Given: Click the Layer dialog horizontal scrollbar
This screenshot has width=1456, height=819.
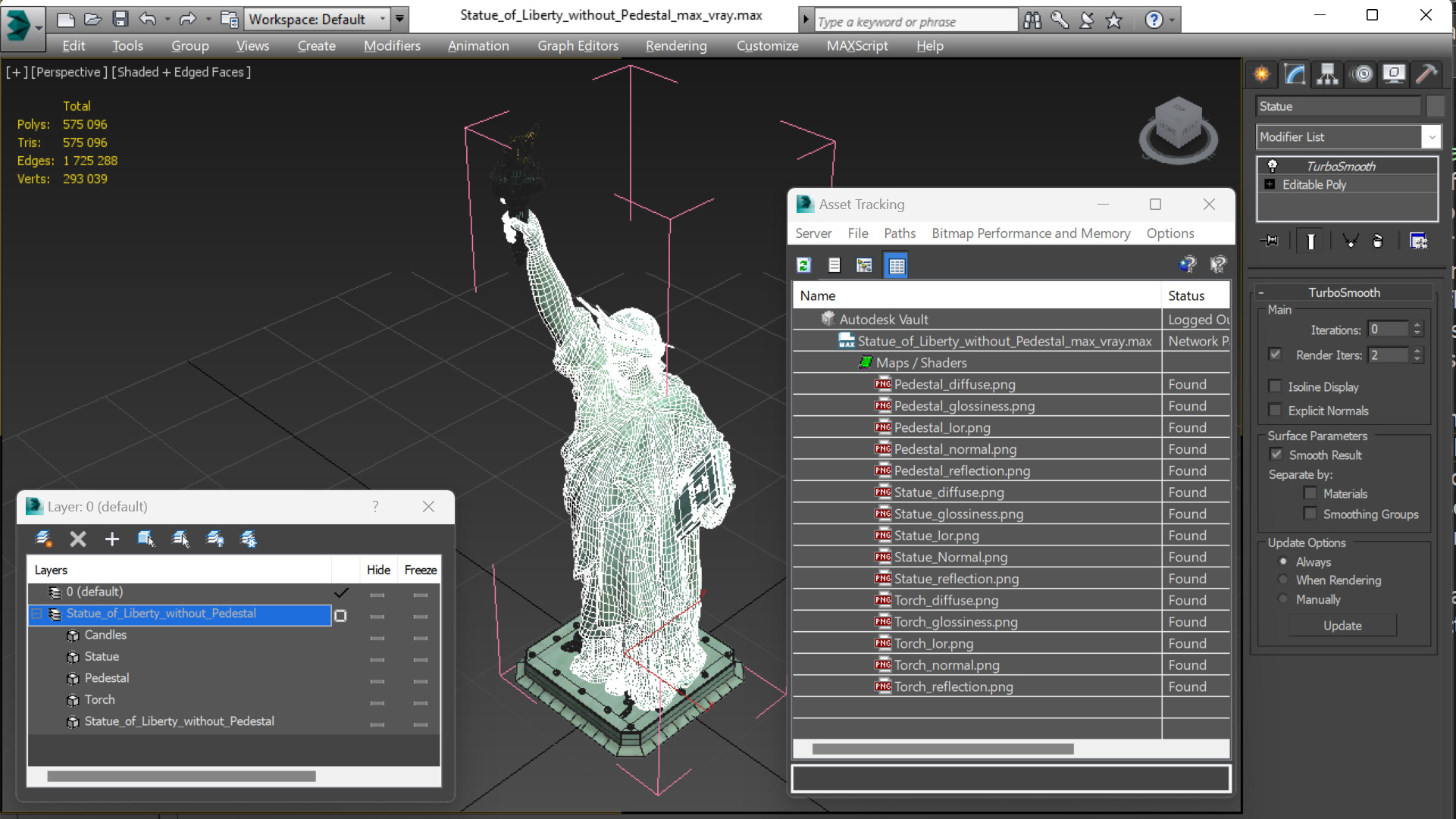Looking at the screenshot, I should tap(181, 776).
